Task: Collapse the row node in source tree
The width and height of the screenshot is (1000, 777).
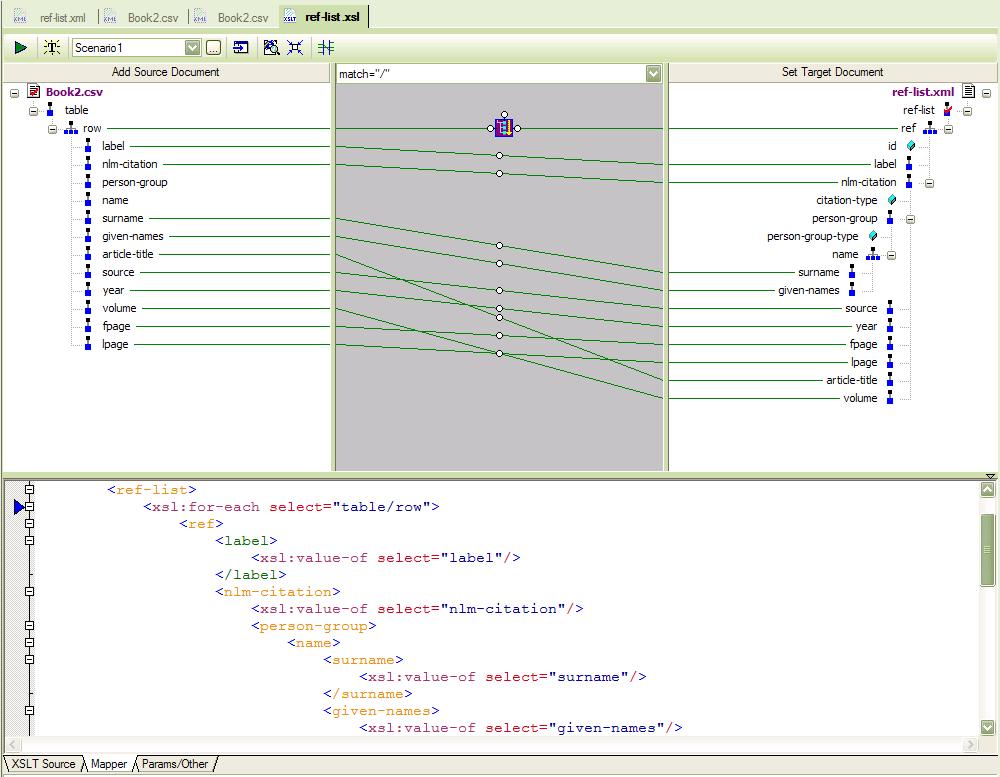Action: 53,128
